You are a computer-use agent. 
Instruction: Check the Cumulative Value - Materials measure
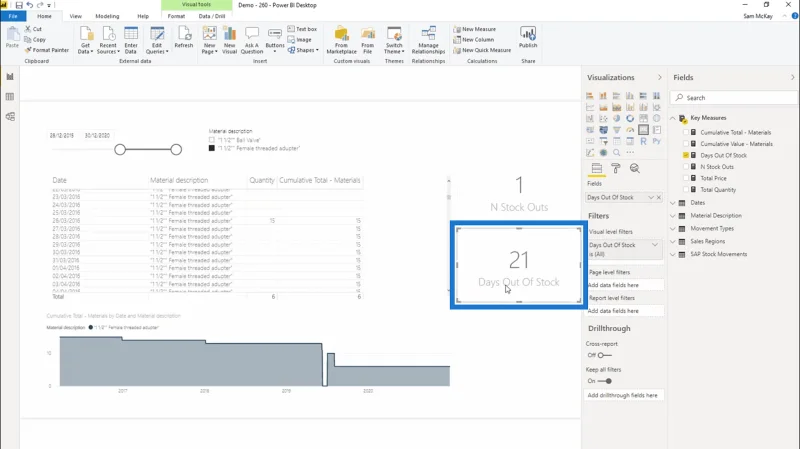point(686,144)
